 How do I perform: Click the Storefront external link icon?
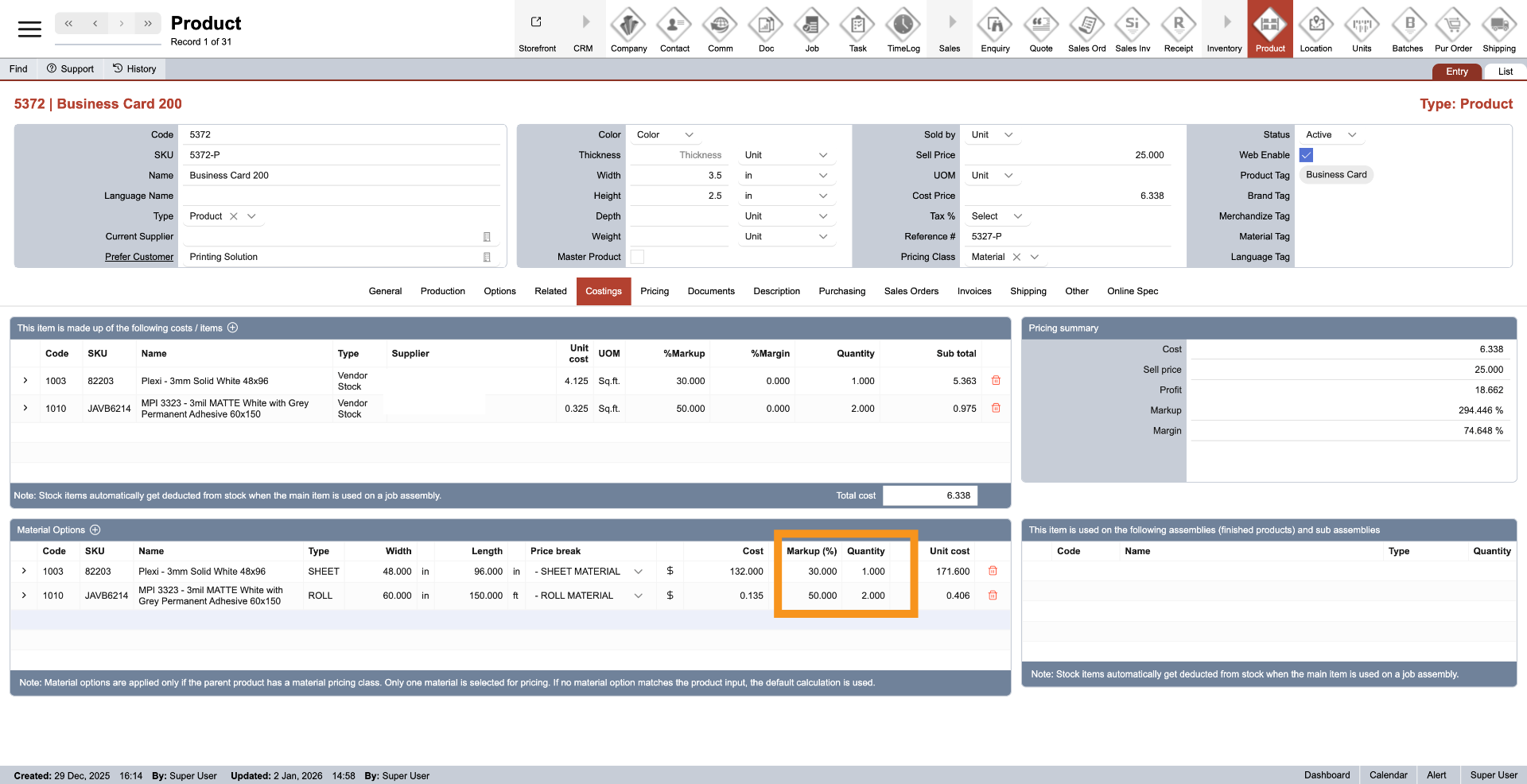pos(537,22)
